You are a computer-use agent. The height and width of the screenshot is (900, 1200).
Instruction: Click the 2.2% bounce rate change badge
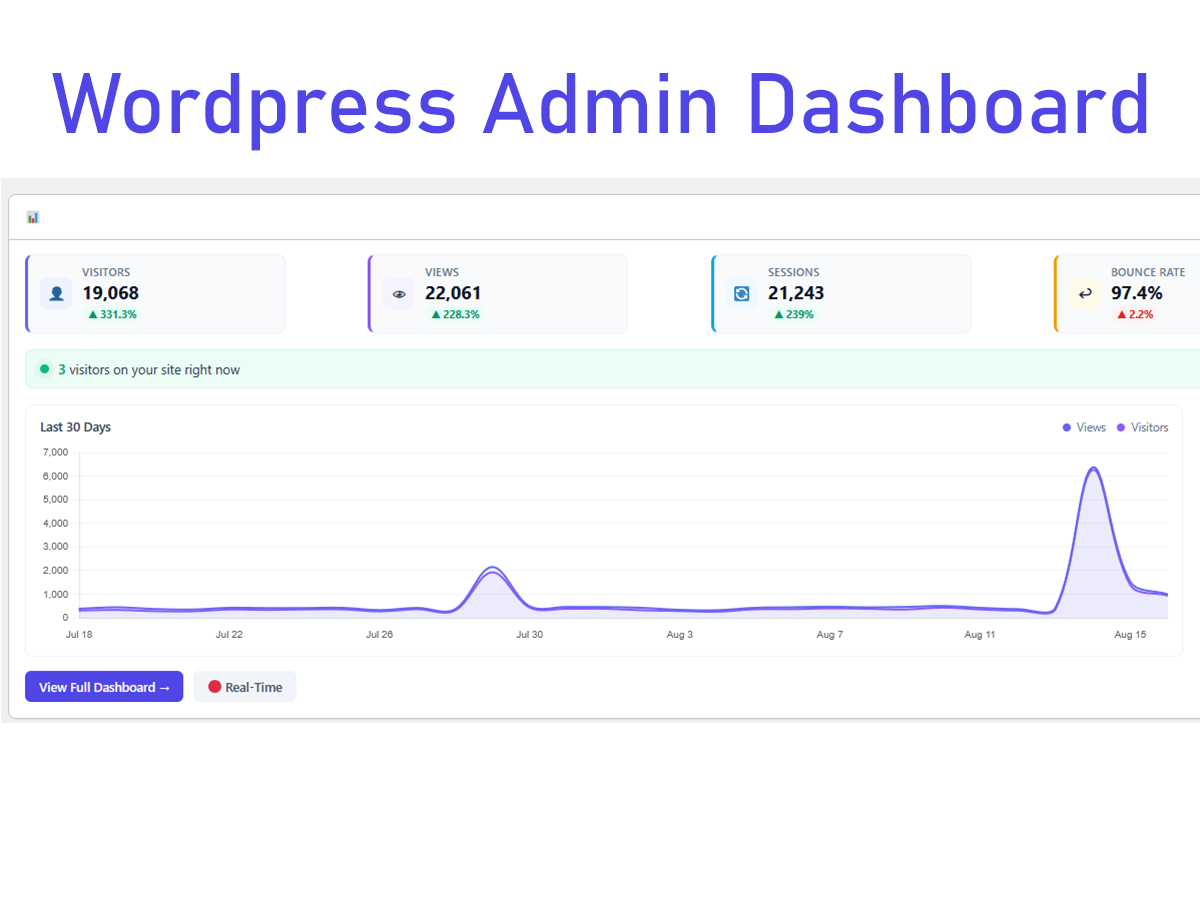tap(1135, 314)
